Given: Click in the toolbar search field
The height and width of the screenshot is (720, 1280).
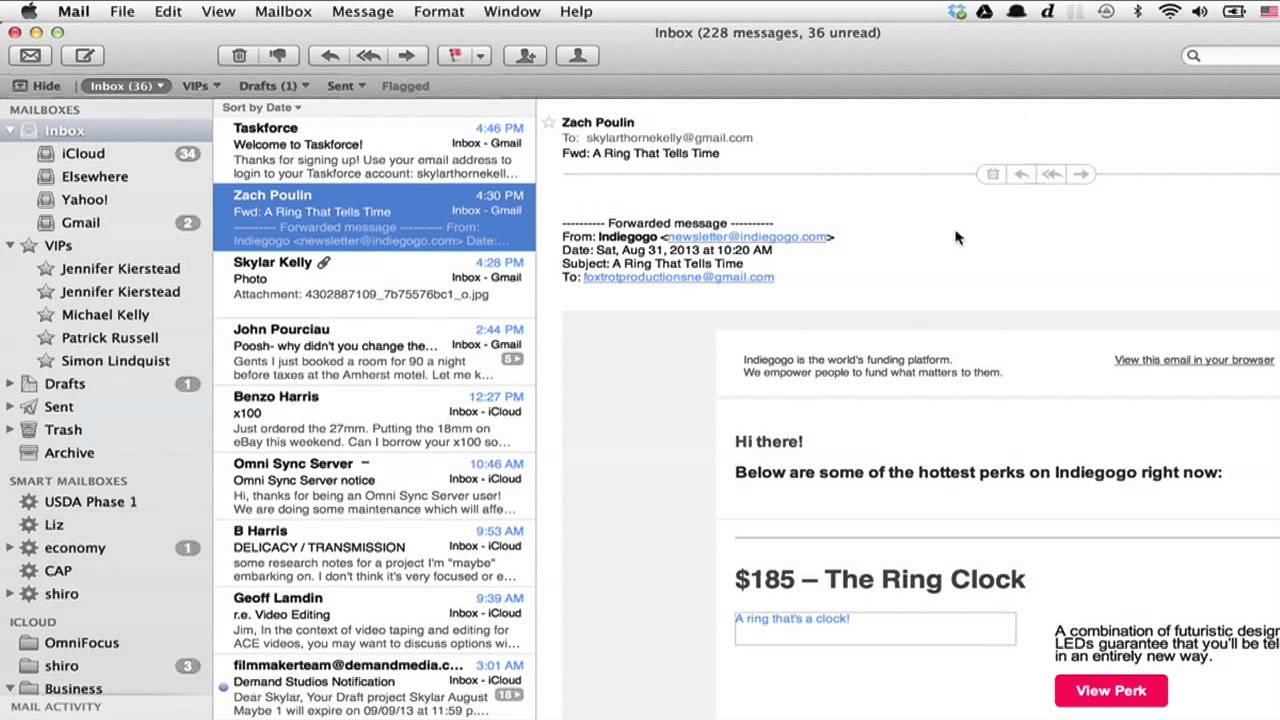Looking at the screenshot, I should 1232,56.
